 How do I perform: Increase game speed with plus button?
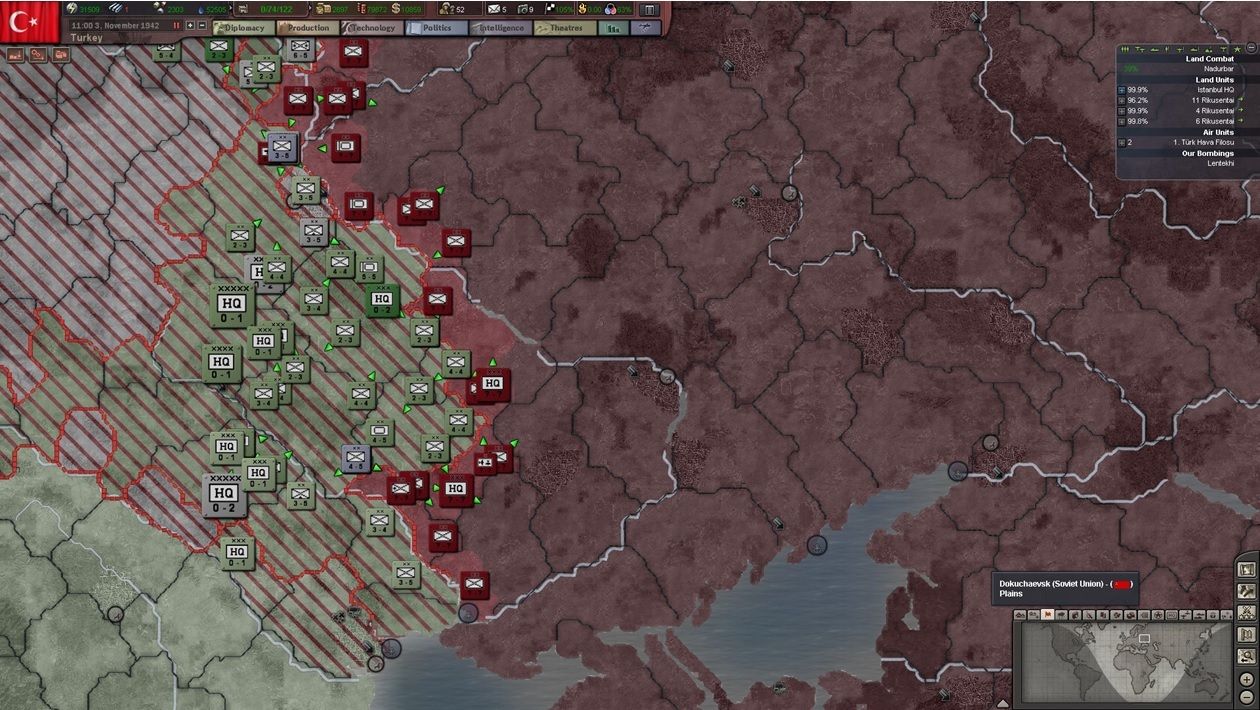pos(191,26)
